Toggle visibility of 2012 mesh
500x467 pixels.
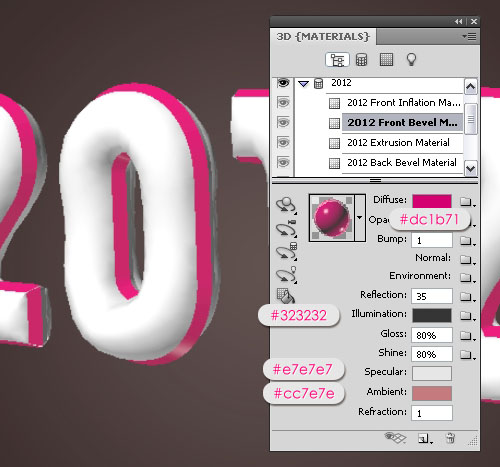pos(283,83)
